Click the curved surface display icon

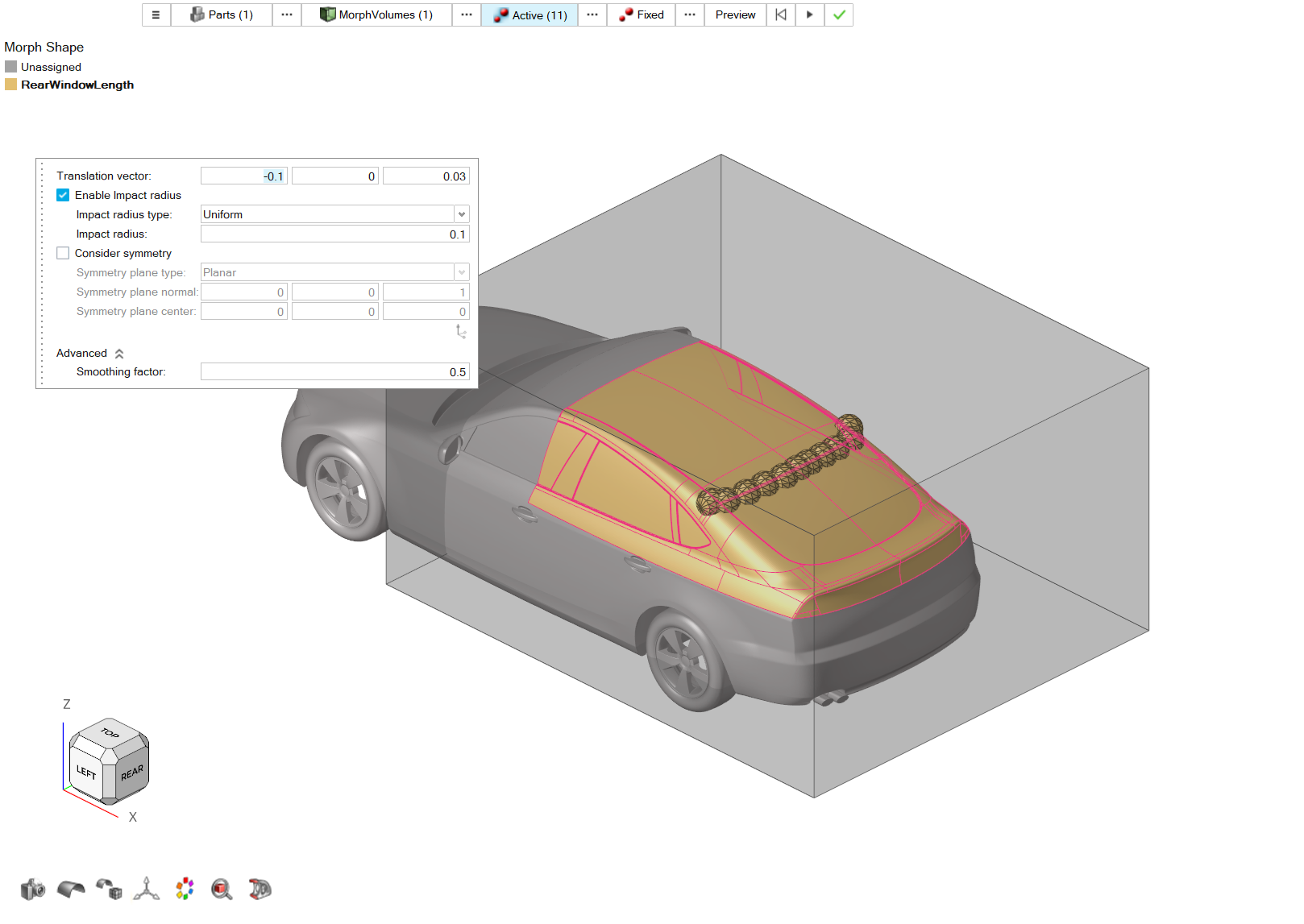[71, 889]
